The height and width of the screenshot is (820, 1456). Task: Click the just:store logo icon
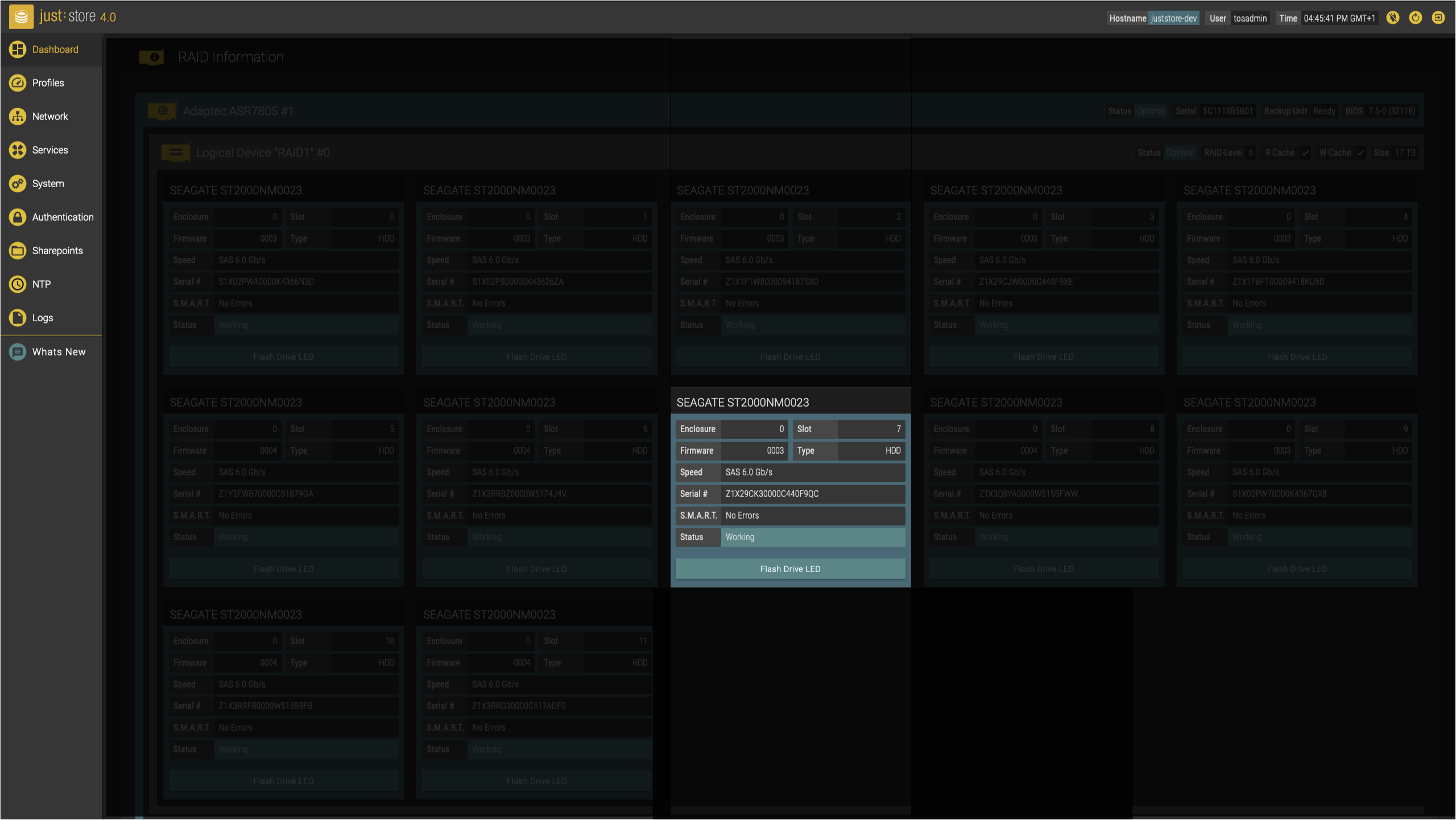tap(21, 17)
